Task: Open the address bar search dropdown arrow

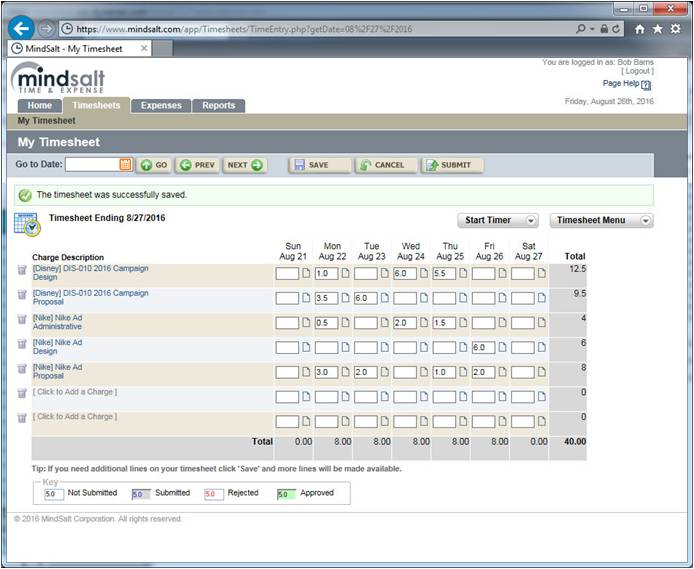Action: pyautogui.click(x=592, y=29)
